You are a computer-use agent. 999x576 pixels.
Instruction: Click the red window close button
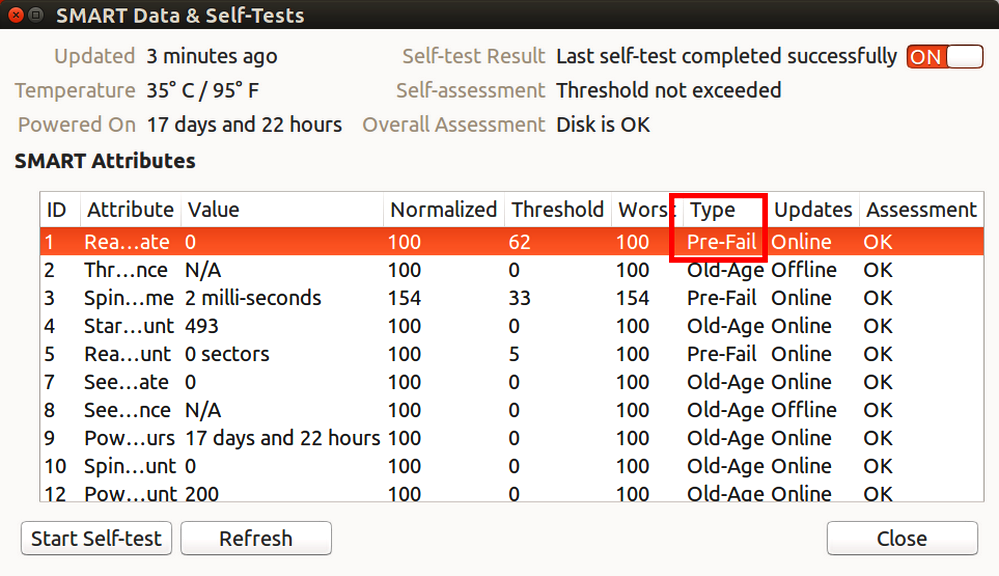tap(16, 15)
